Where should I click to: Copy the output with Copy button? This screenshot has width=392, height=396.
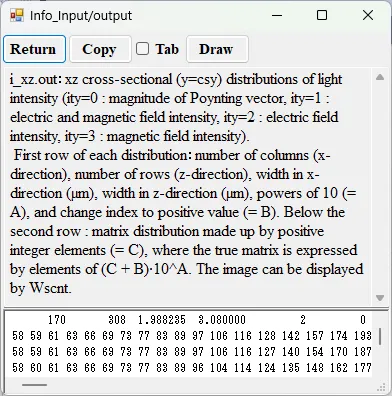pos(100,49)
